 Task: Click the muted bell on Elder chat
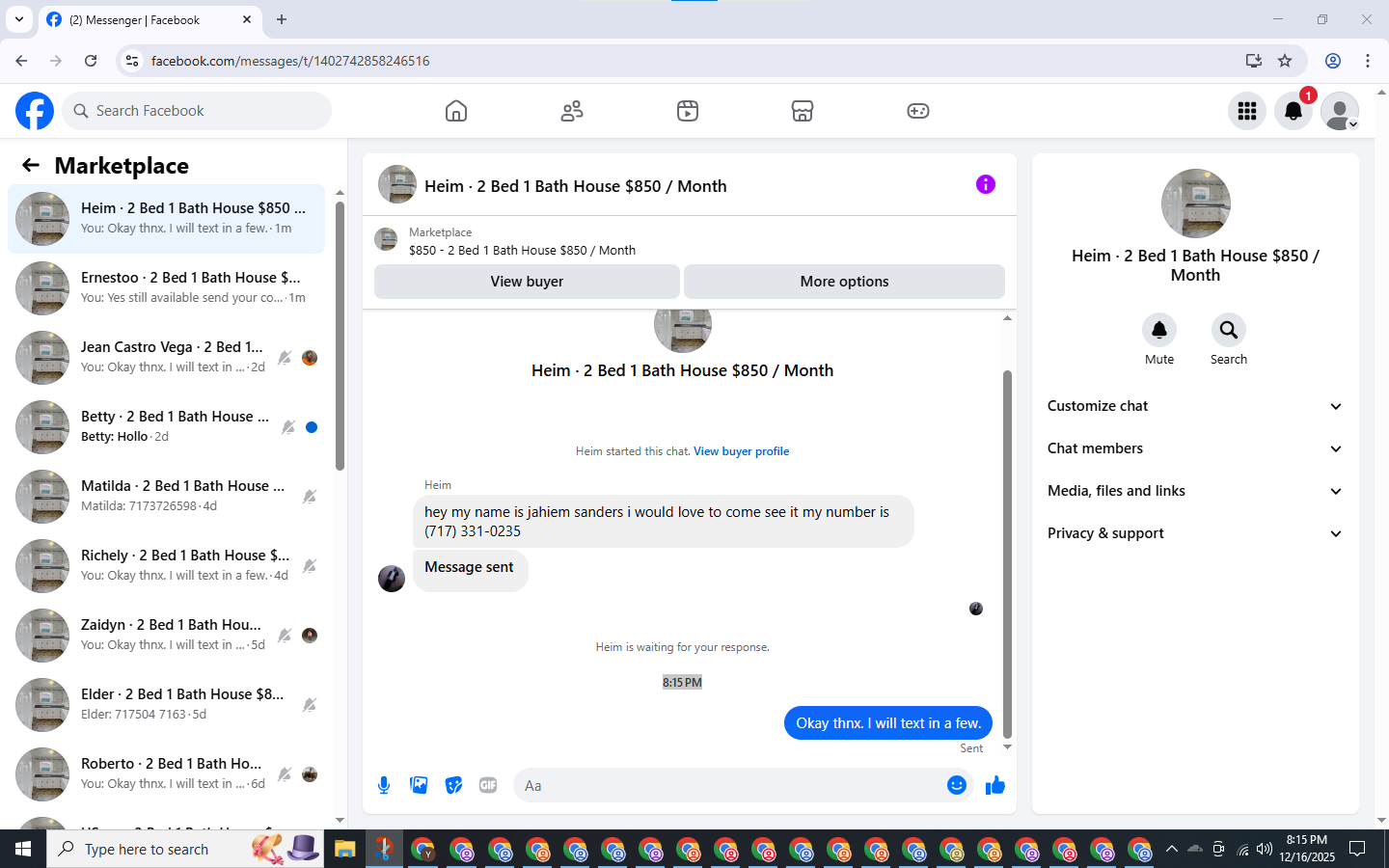tap(310, 705)
